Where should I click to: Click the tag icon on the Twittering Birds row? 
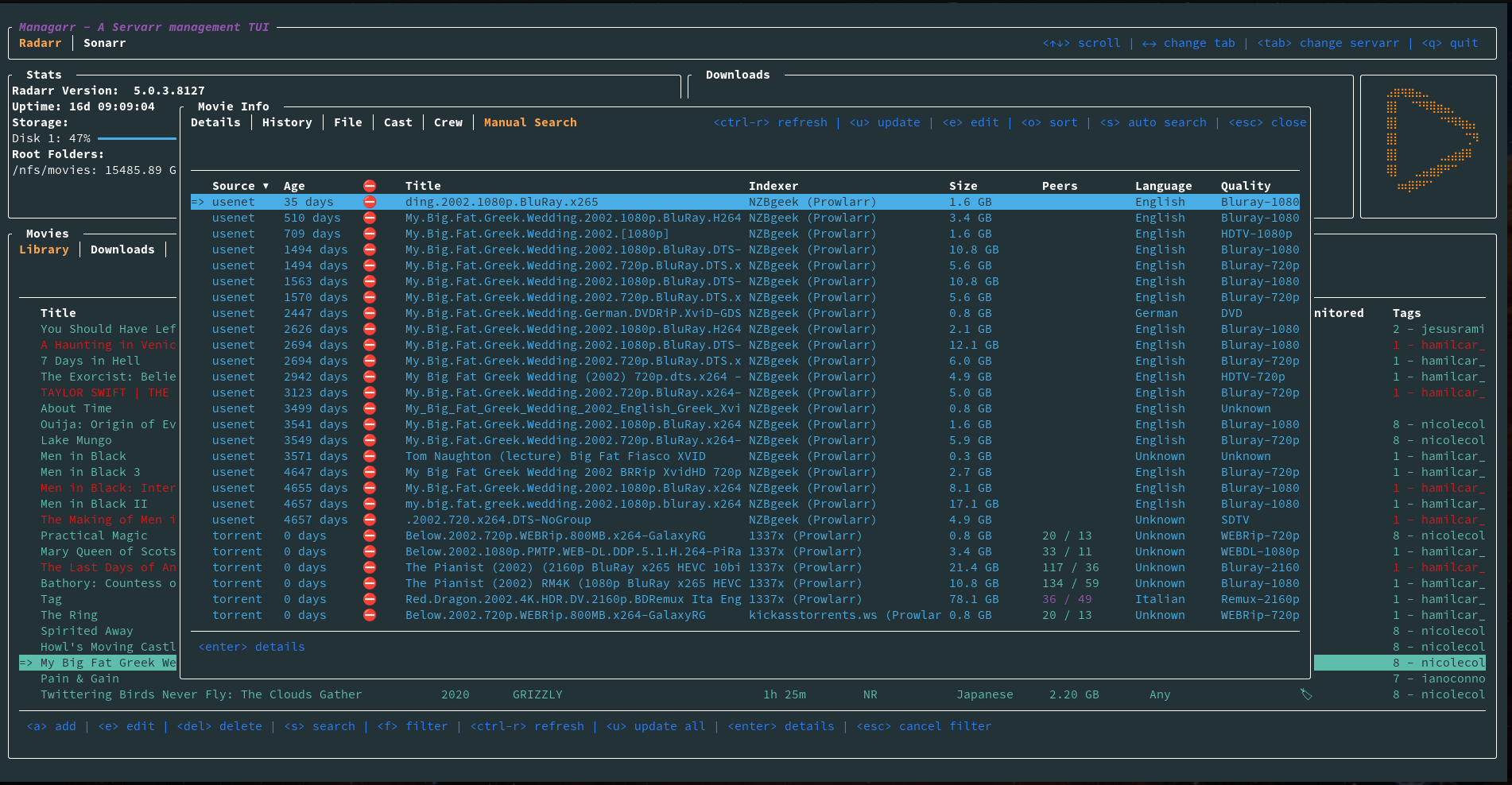click(1305, 694)
